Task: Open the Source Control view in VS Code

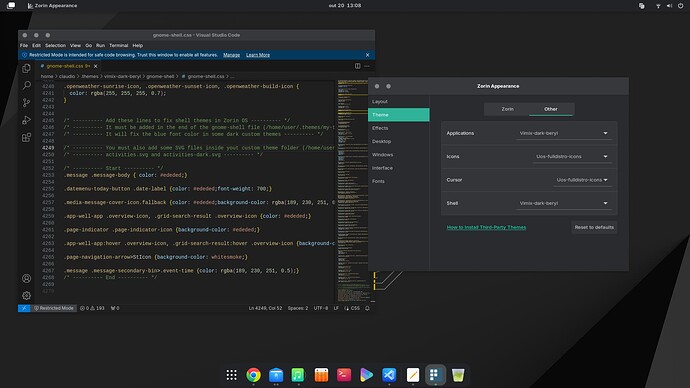Action: point(26,102)
